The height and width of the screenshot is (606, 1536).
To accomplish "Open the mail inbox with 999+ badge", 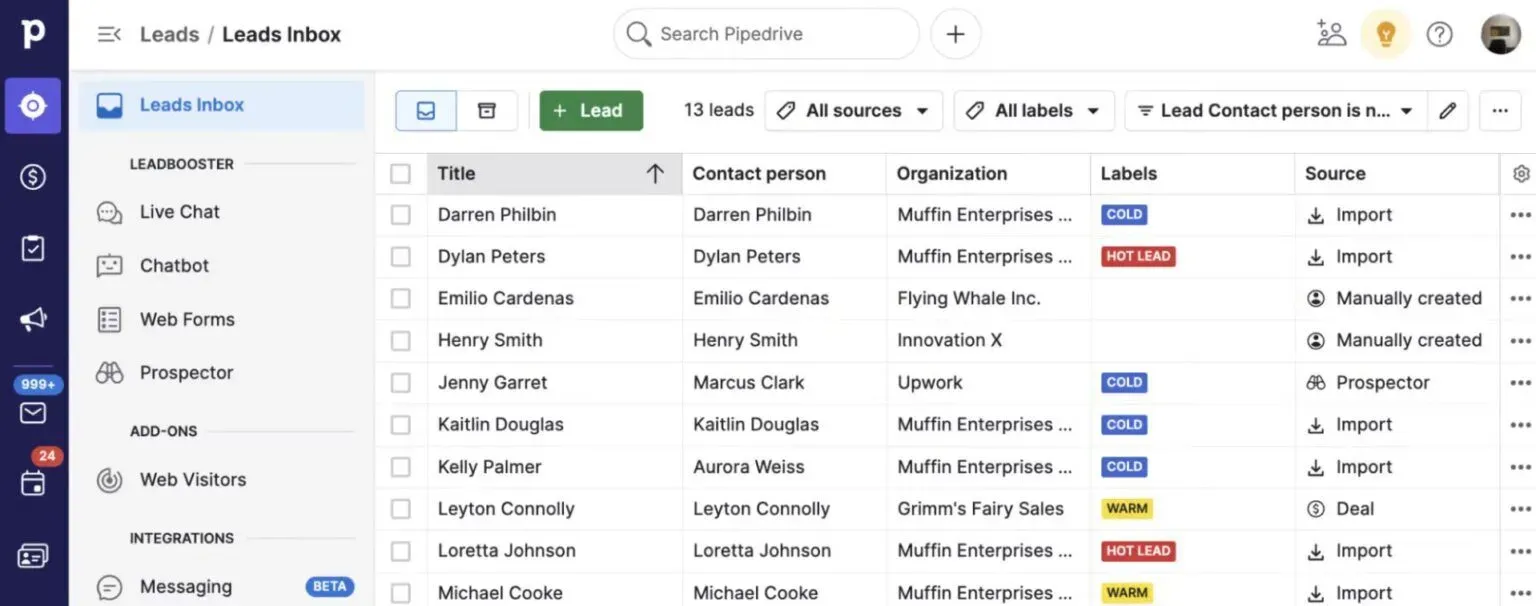I will [x=33, y=411].
